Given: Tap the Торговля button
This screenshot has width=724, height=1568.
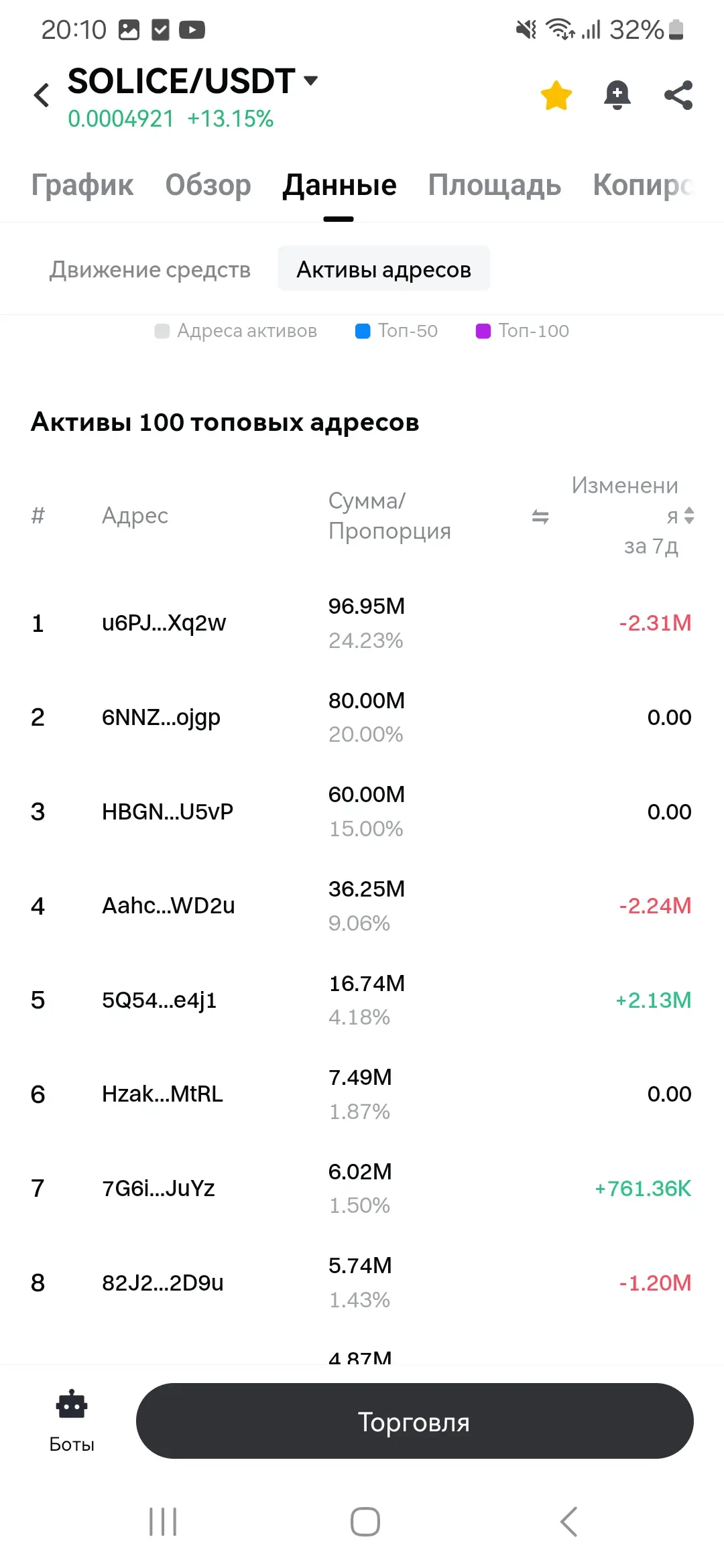Looking at the screenshot, I should pos(415,1421).
